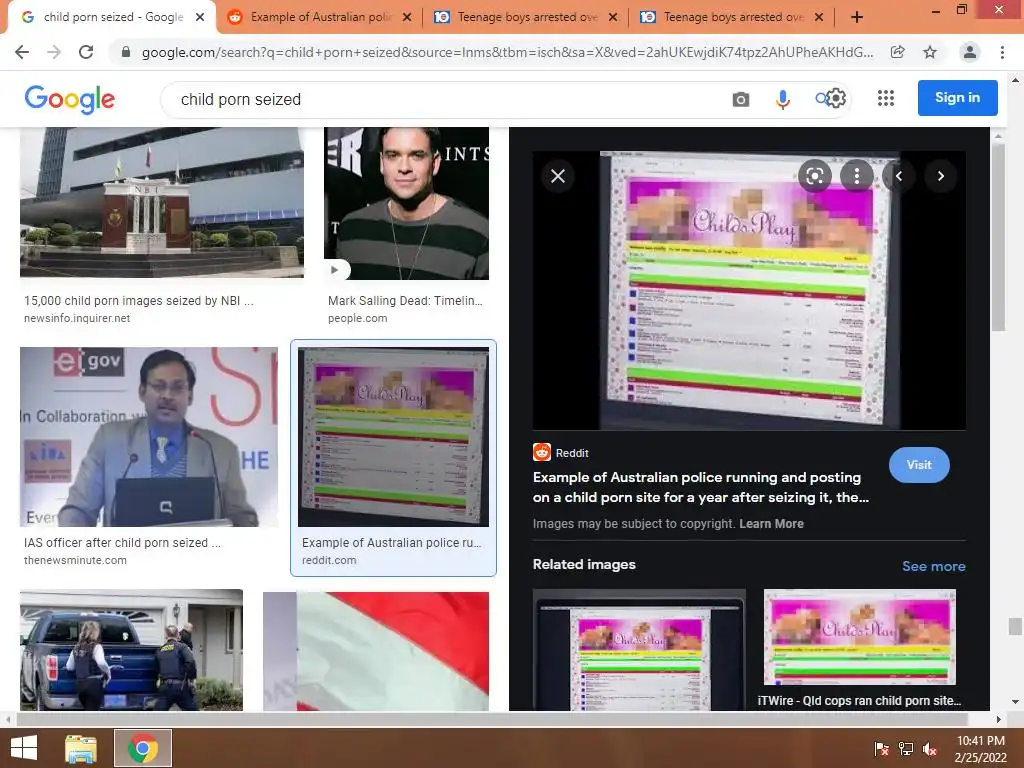
Task: Open more options dots in preview panel
Action: tap(857, 176)
